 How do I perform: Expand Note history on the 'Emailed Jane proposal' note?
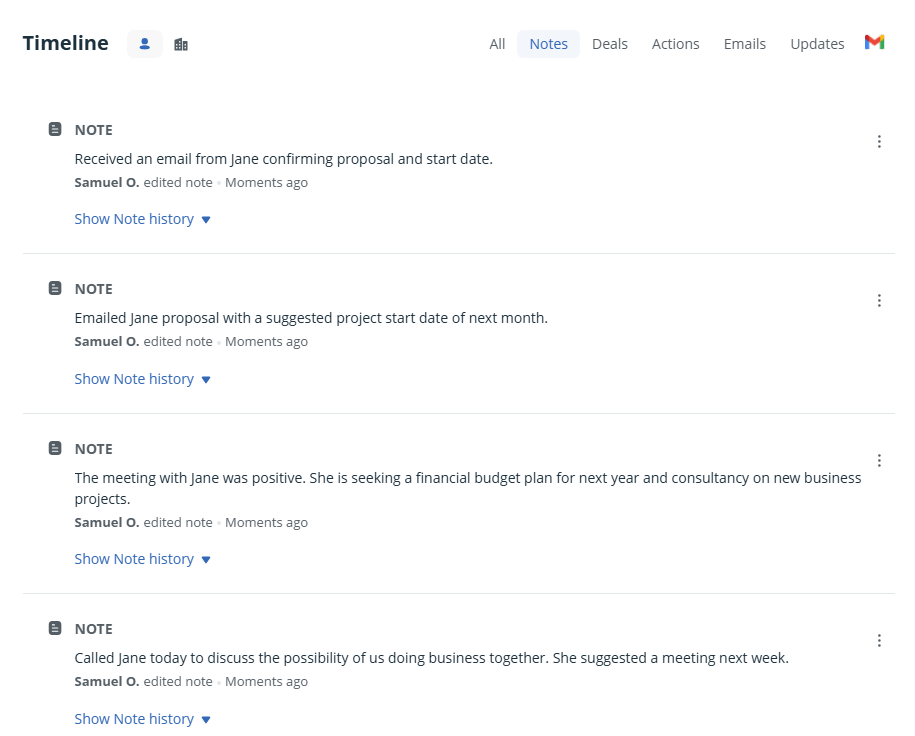134,378
